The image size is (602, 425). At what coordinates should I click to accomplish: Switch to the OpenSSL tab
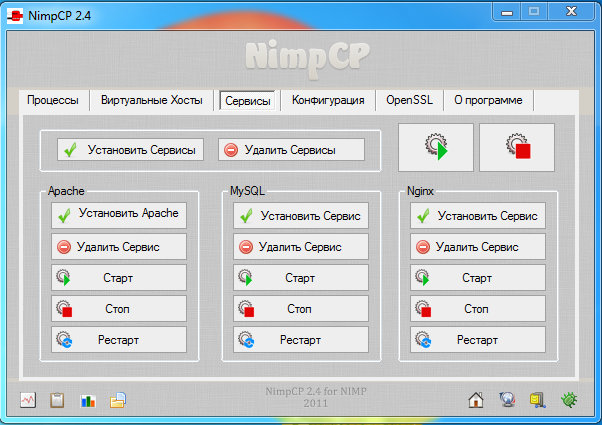pyautogui.click(x=409, y=100)
